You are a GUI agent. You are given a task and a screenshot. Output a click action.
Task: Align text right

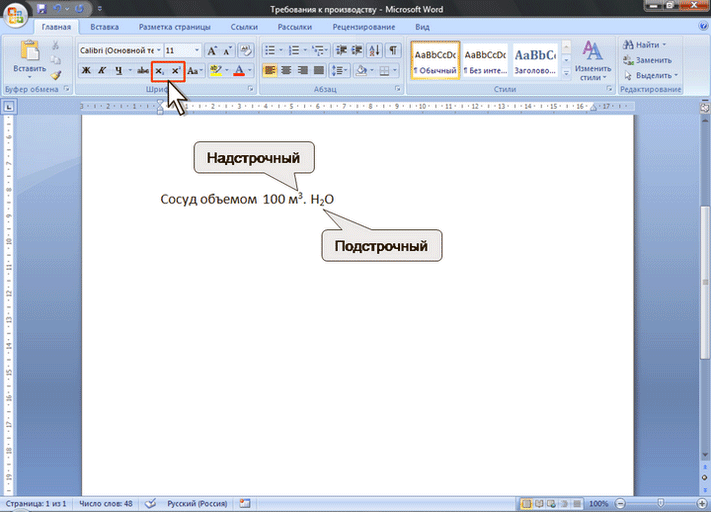(x=302, y=71)
